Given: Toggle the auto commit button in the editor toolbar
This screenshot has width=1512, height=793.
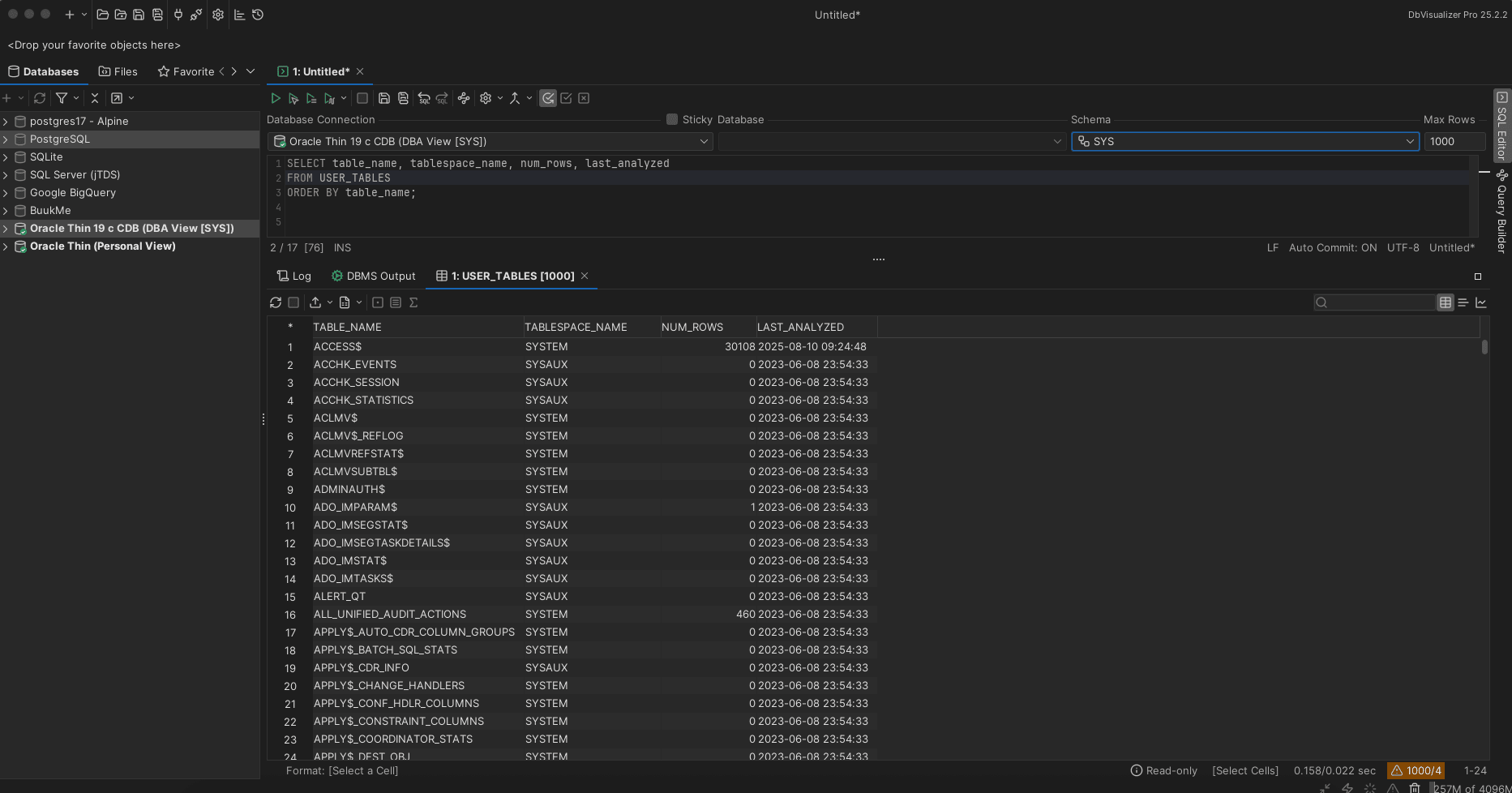Looking at the screenshot, I should pos(548,98).
